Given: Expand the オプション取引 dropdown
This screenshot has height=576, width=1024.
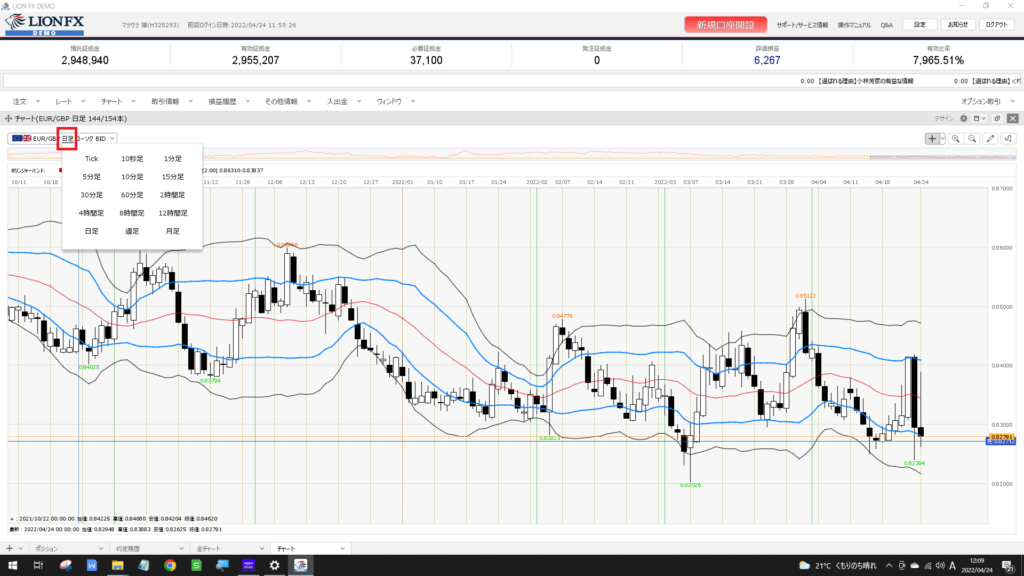Looking at the screenshot, I should pyautogui.click(x=1012, y=102).
